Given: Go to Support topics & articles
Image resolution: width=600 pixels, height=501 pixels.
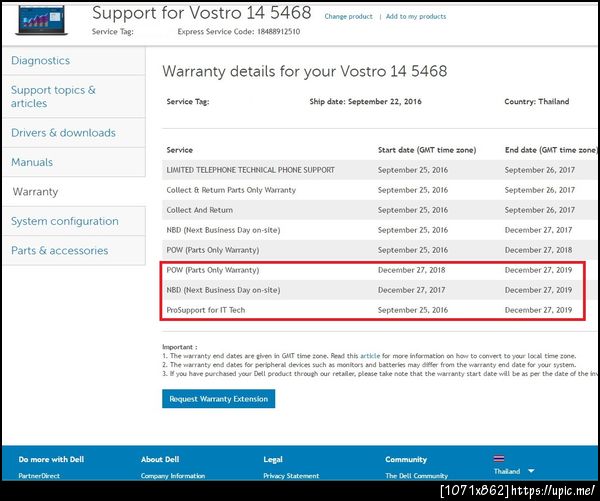Looking at the screenshot, I should (53, 96).
